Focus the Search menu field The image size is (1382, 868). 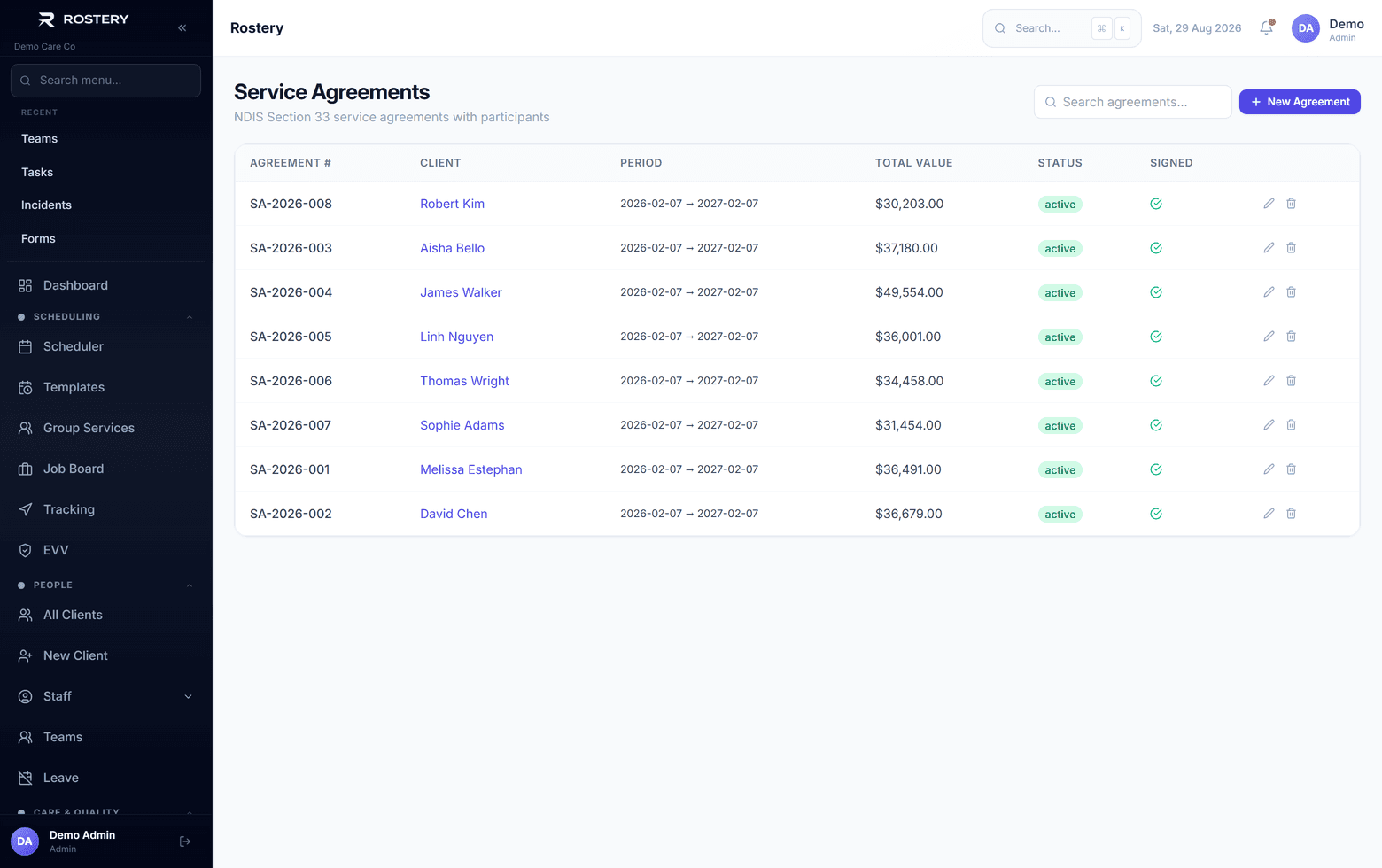coord(105,81)
